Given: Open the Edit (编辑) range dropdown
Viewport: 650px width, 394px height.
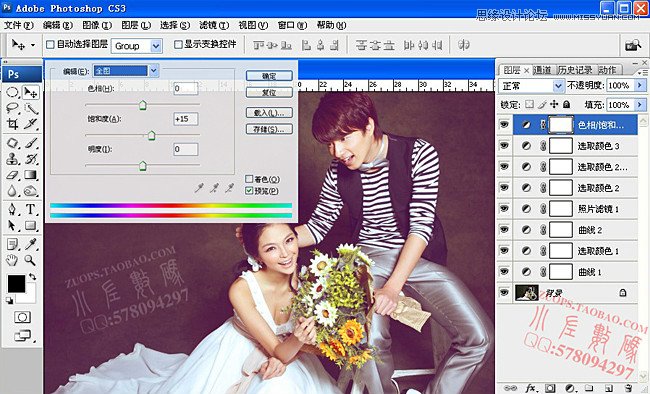Looking at the screenshot, I should click(153, 71).
